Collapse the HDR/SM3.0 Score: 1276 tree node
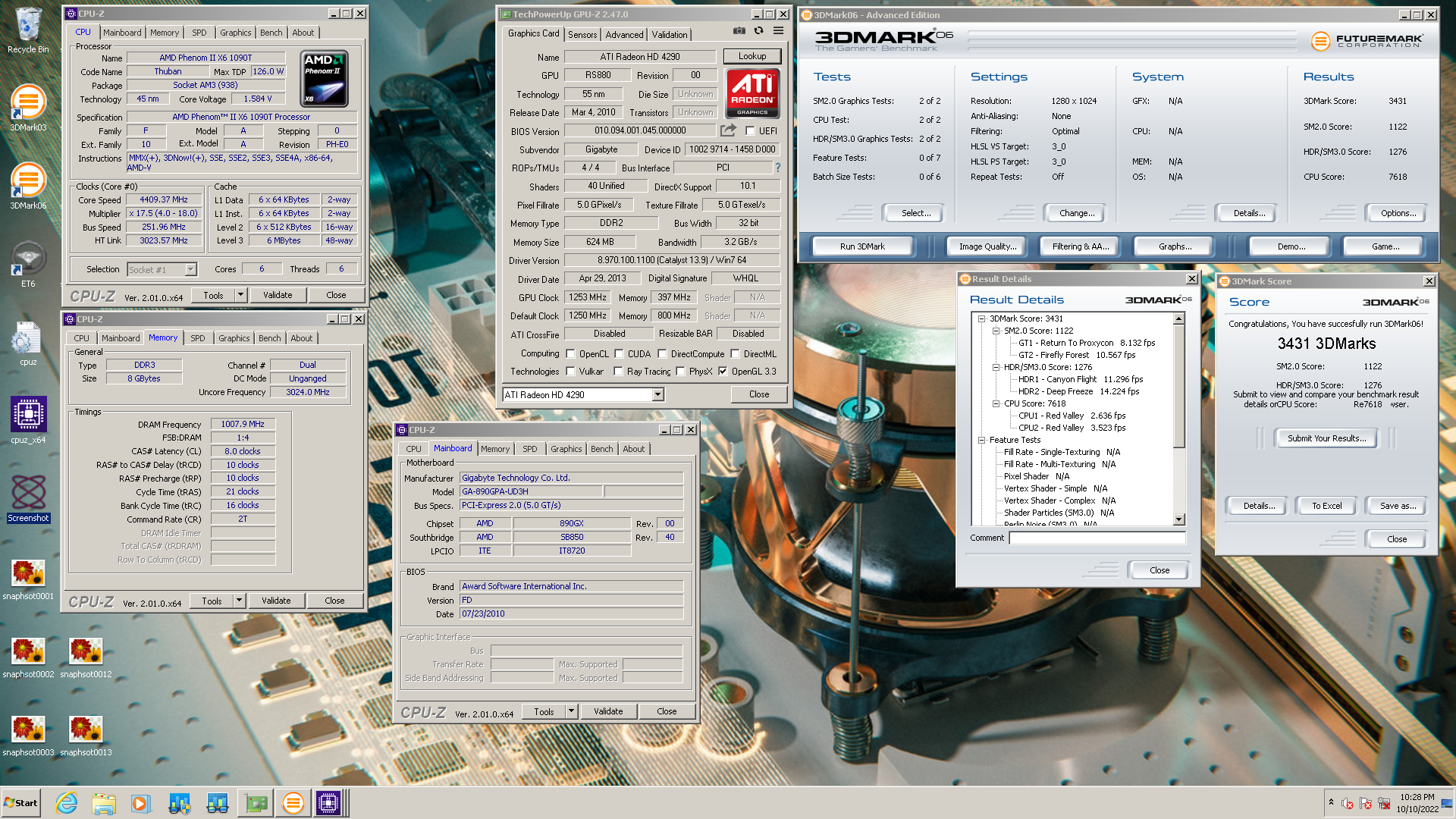The image size is (1456, 819). pos(996,367)
